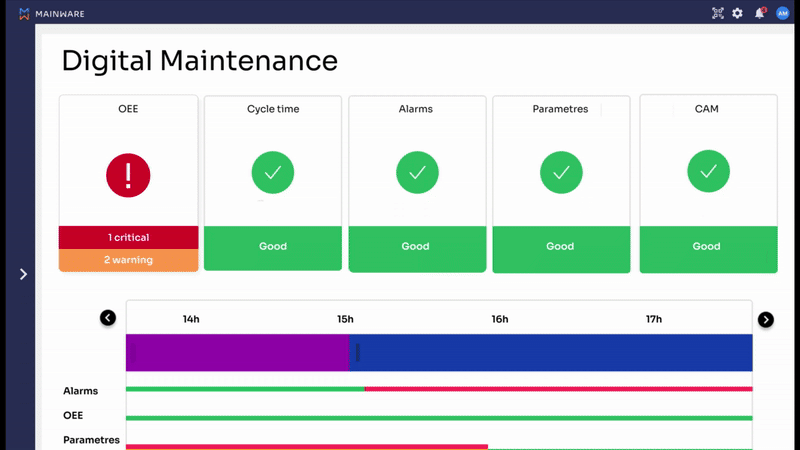
Task: Click the Cycle time card title
Action: pyautogui.click(x=273, y=109)
